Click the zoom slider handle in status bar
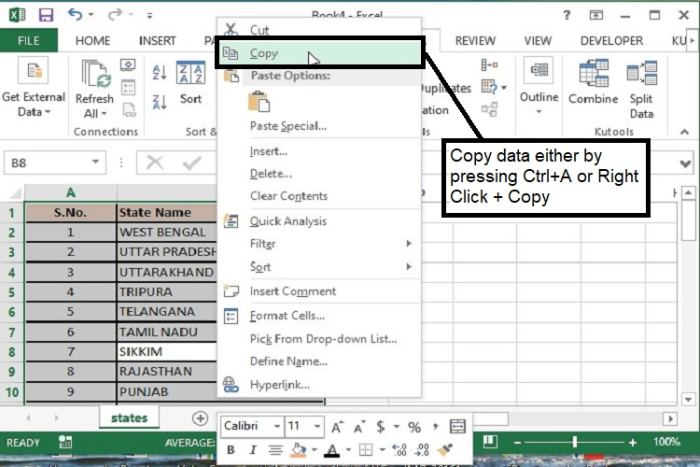Screen dimensions: 700x467 coord(575,442)
